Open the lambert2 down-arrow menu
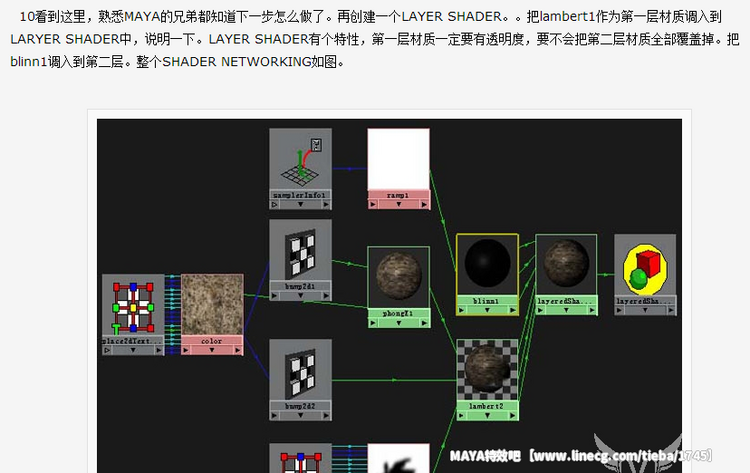This screenshot has height=473, width=750. (x=487, y=416)
